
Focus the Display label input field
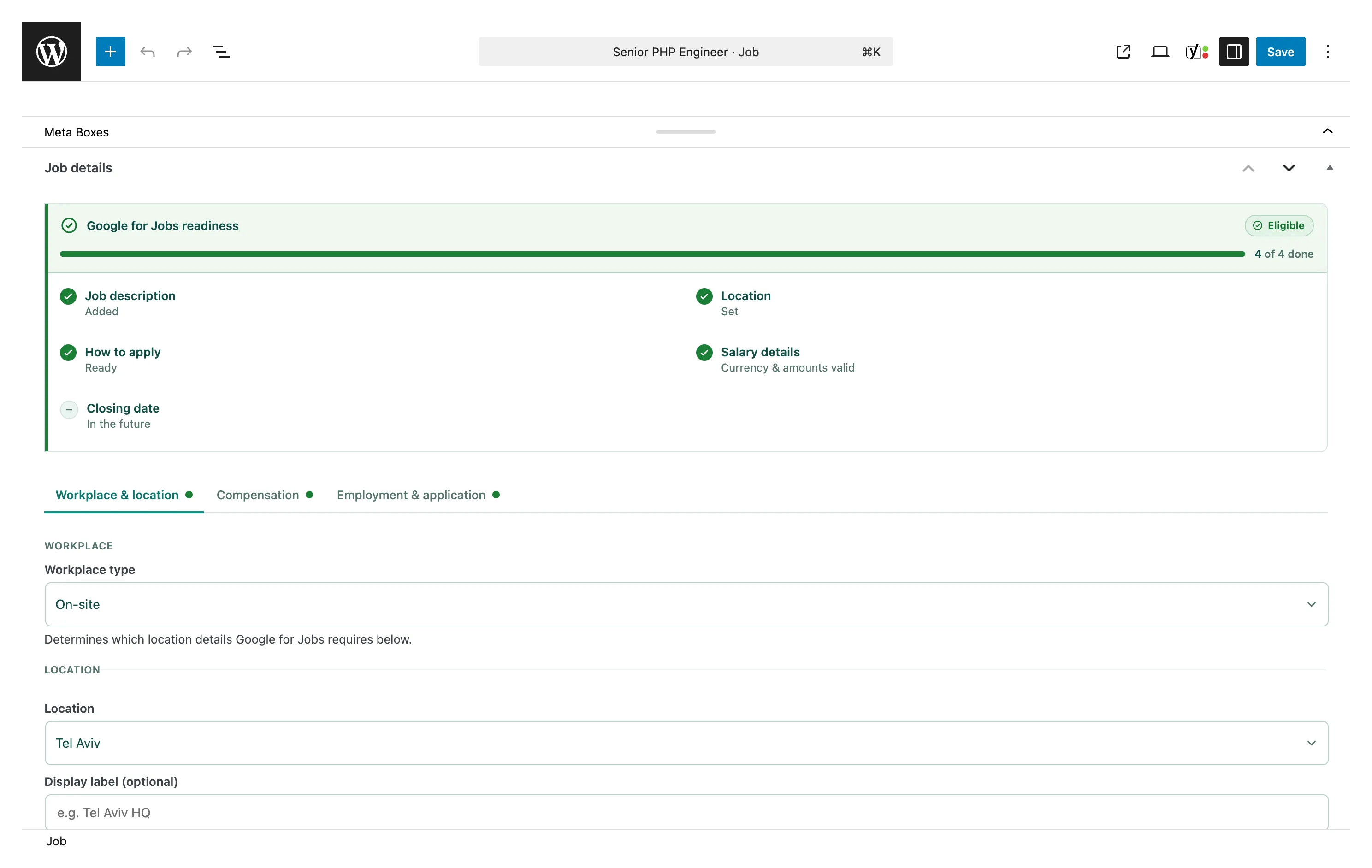pos(686,812)
